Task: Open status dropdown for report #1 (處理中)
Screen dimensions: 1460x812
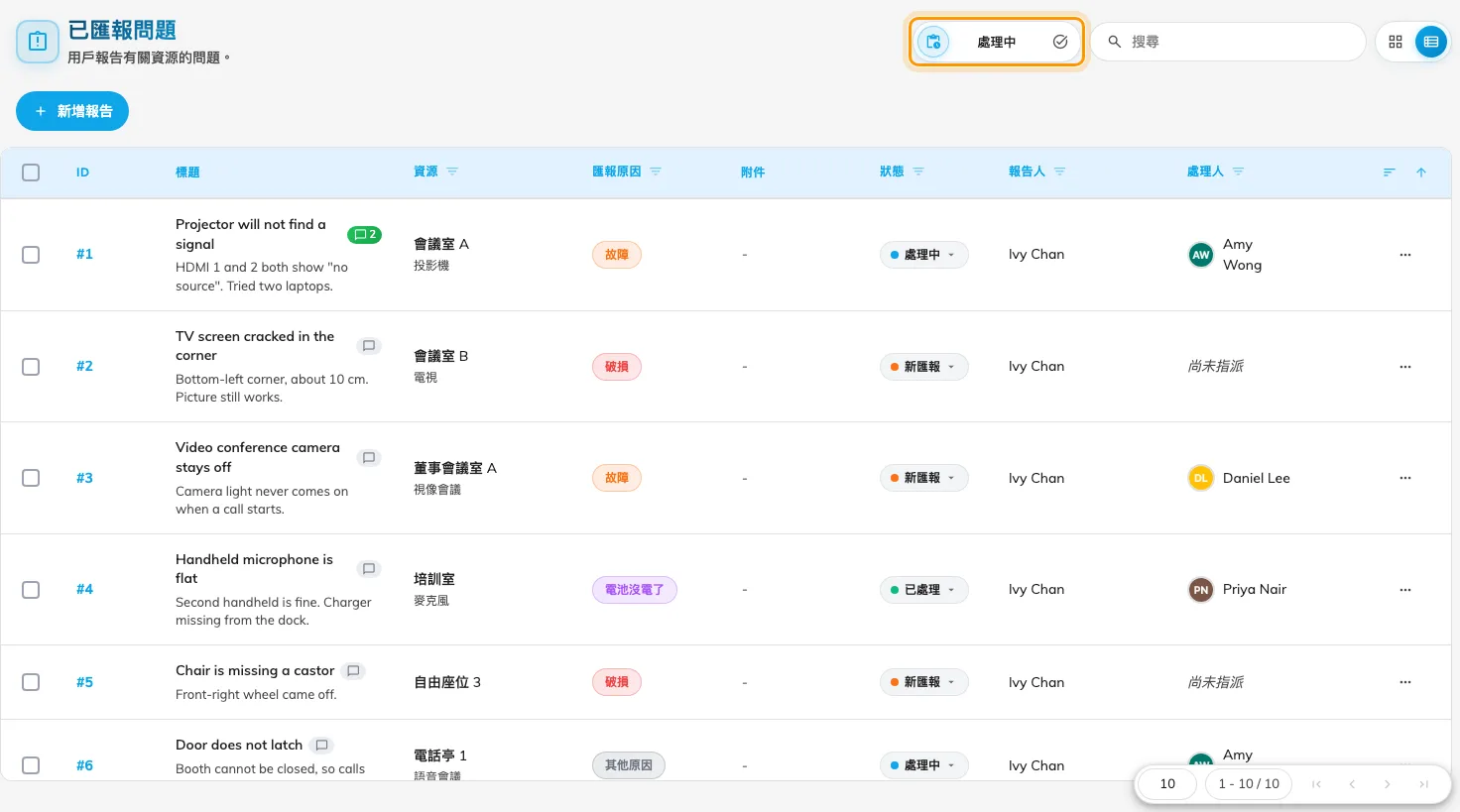Action: [923, 255]
